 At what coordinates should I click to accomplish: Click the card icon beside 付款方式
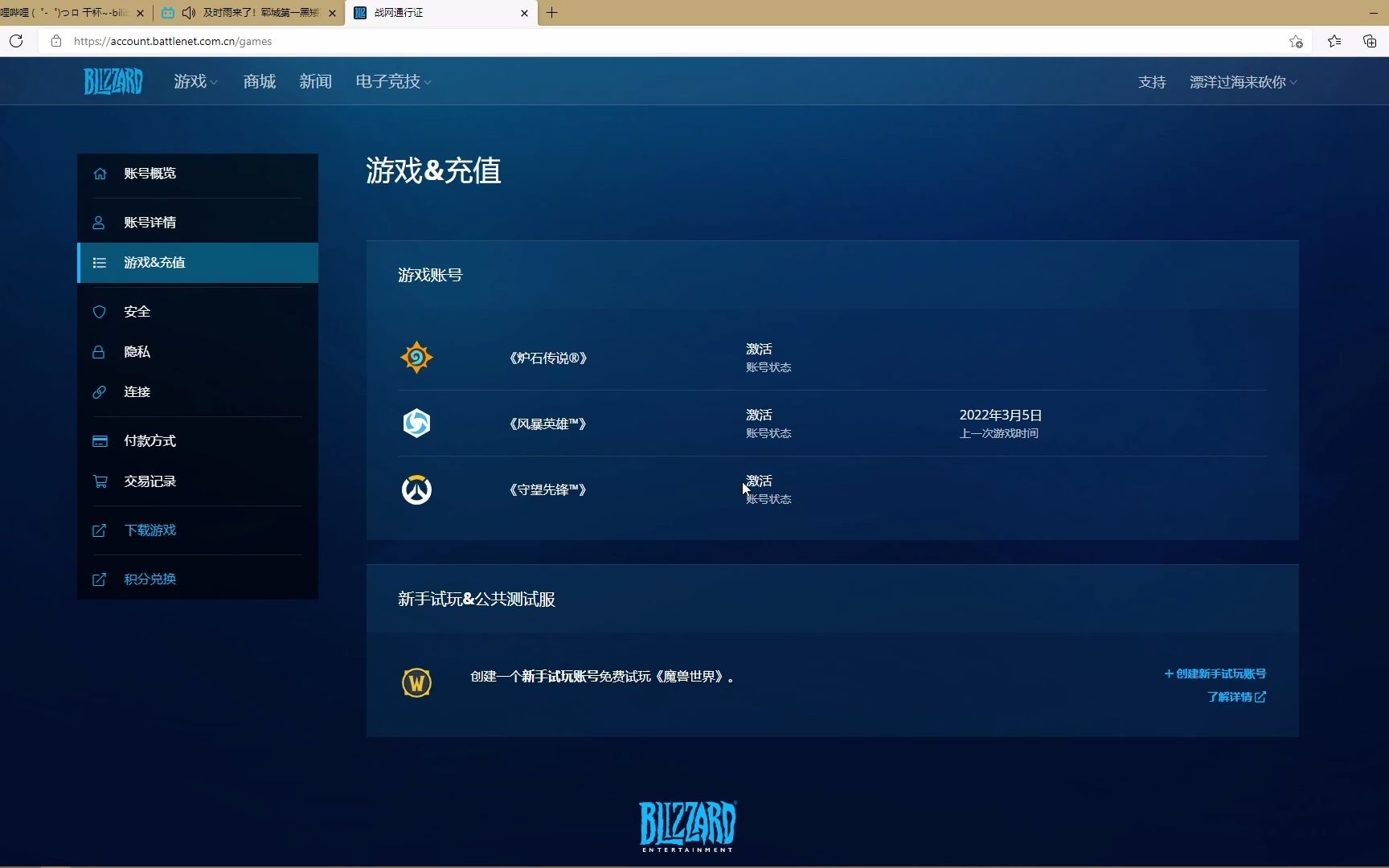pyautogui.click(x=100, y=441)
